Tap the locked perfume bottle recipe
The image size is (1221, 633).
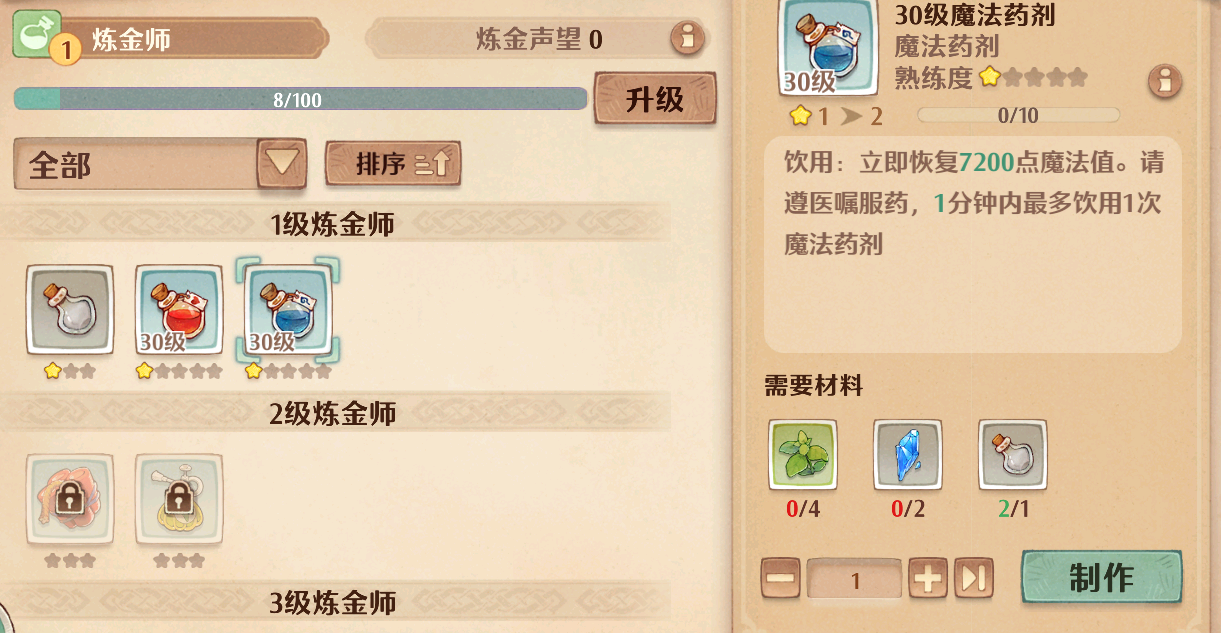[179, 498]
